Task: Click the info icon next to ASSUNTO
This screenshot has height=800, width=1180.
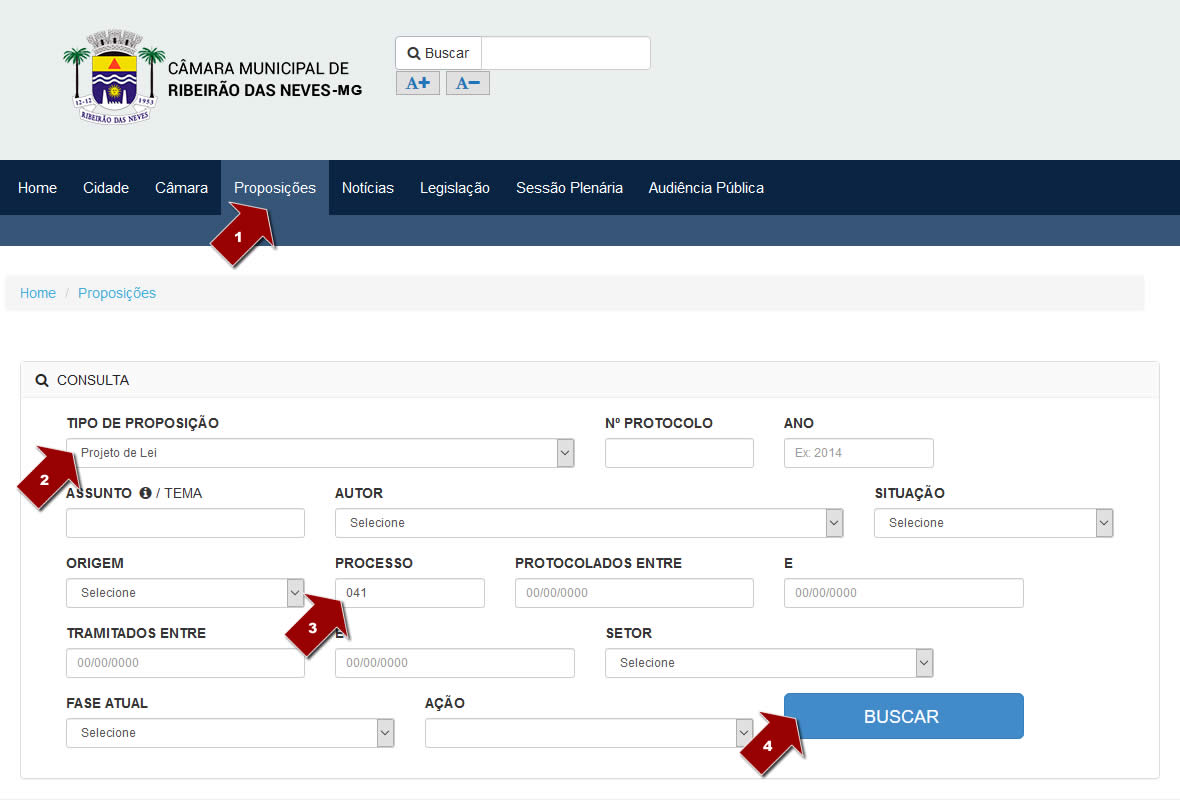Action: 145,493
